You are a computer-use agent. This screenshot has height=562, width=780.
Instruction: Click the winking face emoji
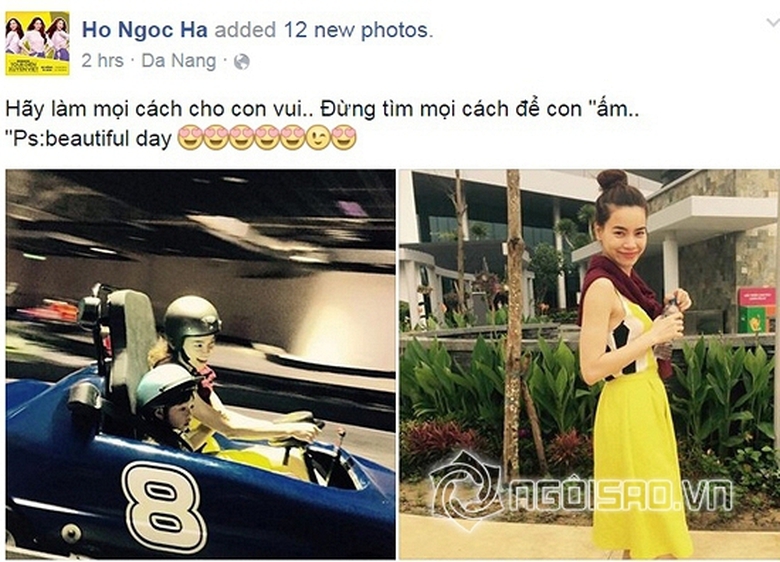tap(317, 138)
